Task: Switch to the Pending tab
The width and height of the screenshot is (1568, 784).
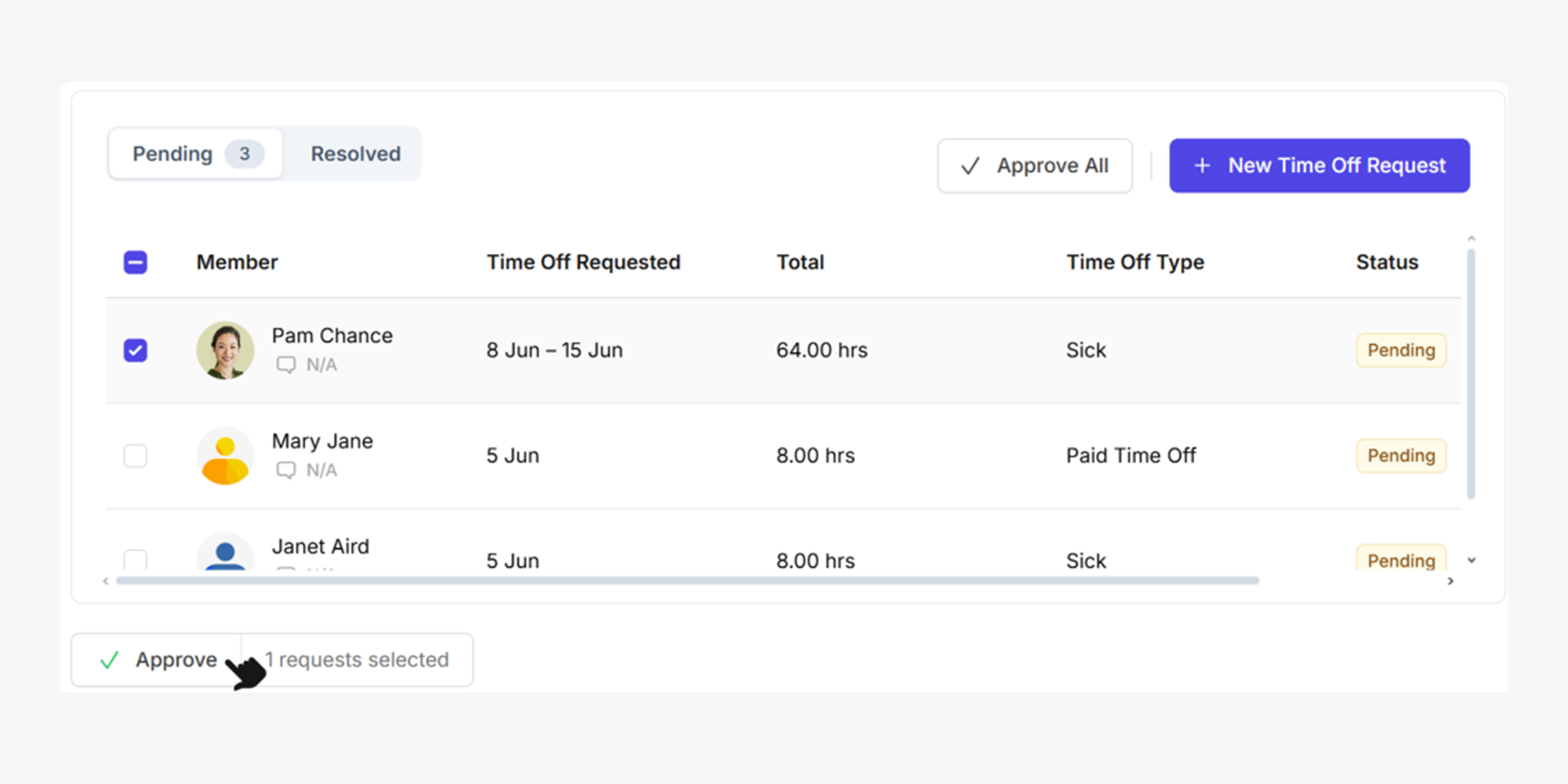Action: tap(195, 154)
